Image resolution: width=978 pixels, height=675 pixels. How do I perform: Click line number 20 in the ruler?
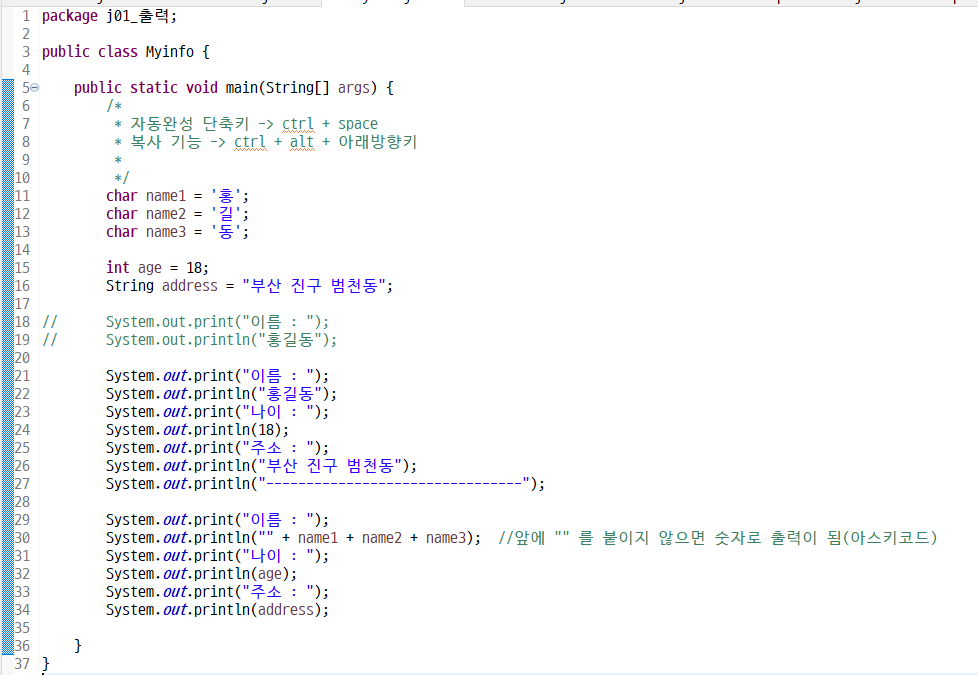(x=22, y=358)
